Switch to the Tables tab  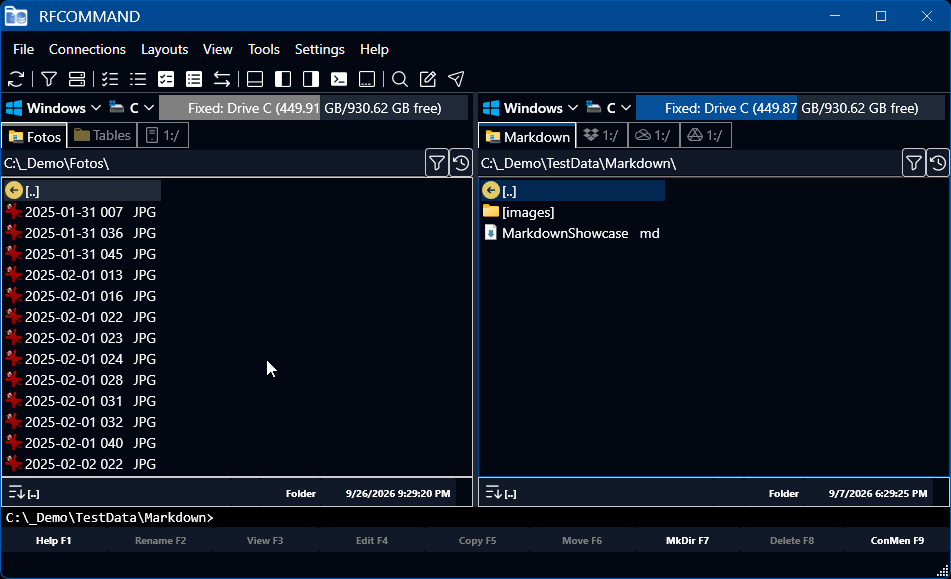pos(102,135)
